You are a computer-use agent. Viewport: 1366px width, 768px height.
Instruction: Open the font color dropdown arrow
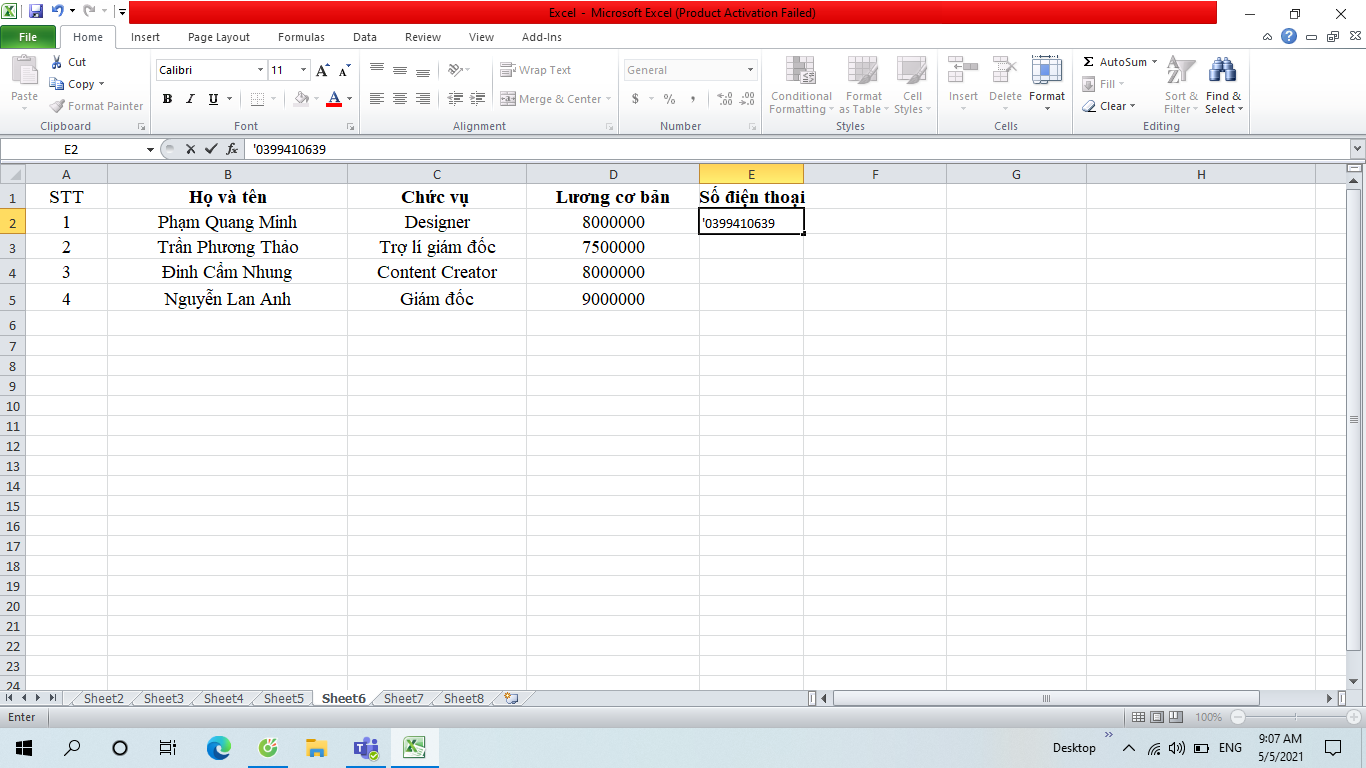(x=350, y=99)
